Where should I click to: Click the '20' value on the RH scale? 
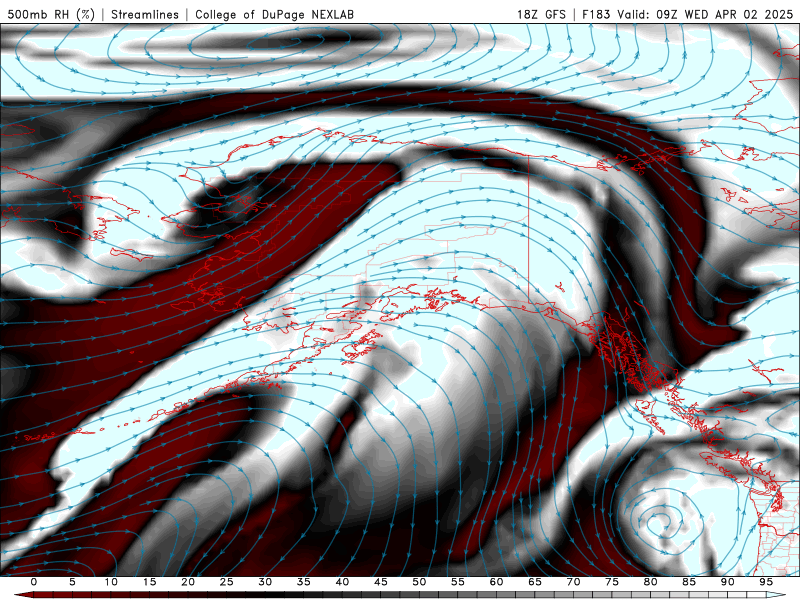[x=188, y=582]
